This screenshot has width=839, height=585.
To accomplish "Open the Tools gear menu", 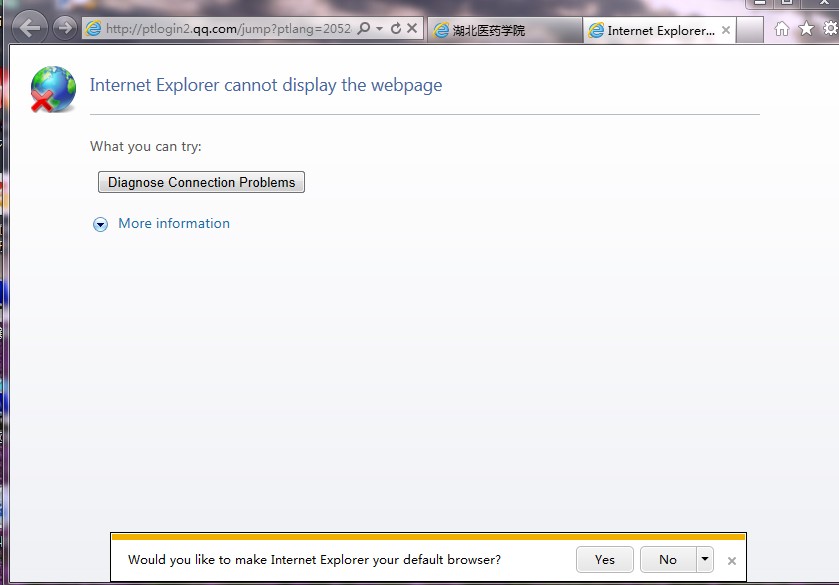I will (831, 28).
